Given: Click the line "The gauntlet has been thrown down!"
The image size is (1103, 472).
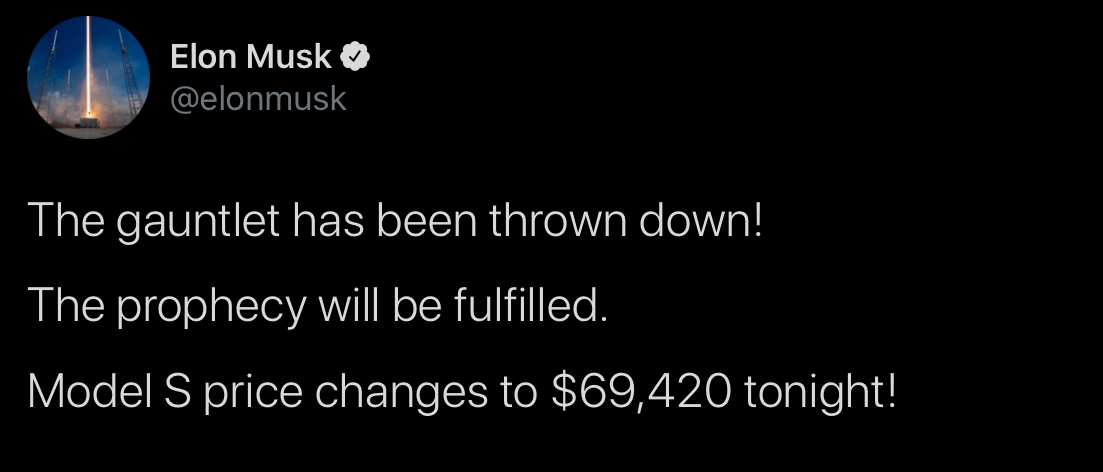Looking at the screenshot, I should click(395, 222).
